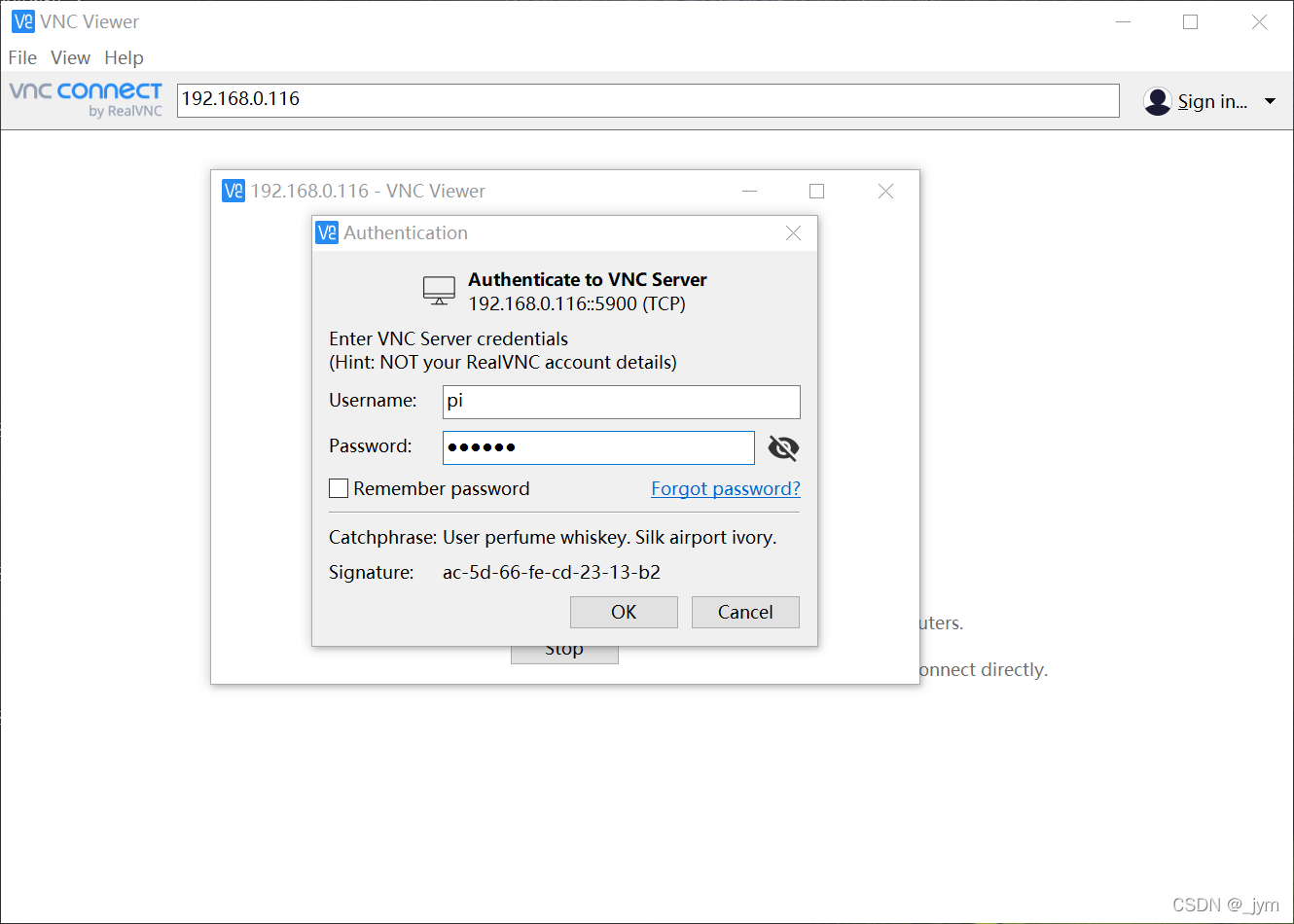Screen dimensions: 1294x924
Task: Confirm credentials with the OK button
Action: [x=624, y=612]
